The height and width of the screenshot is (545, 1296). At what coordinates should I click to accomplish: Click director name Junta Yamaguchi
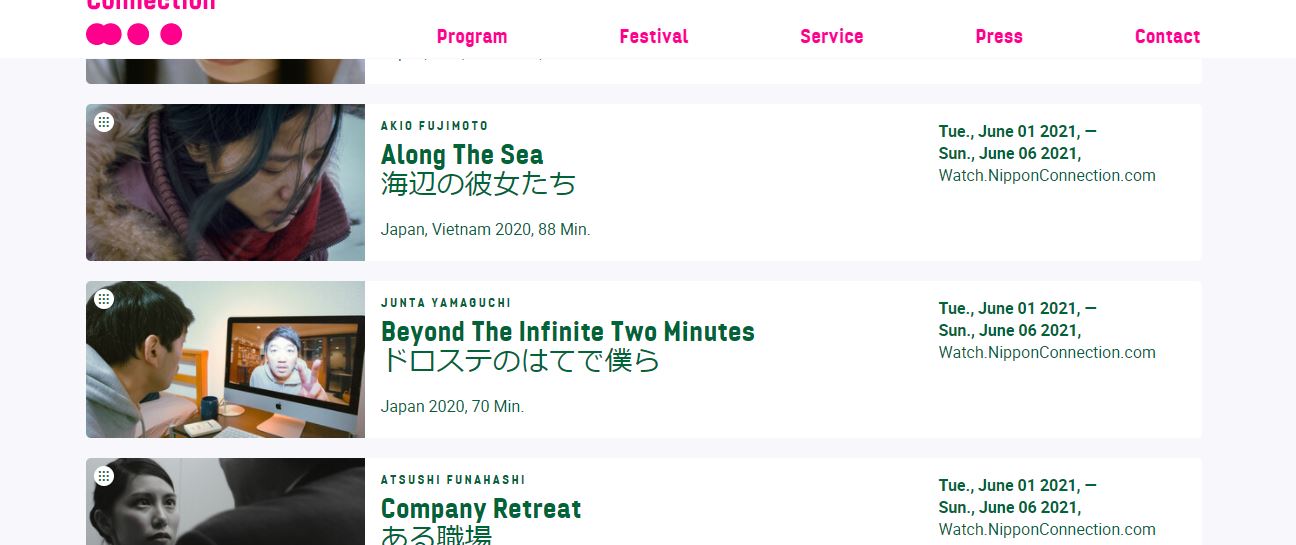point(446,303)
